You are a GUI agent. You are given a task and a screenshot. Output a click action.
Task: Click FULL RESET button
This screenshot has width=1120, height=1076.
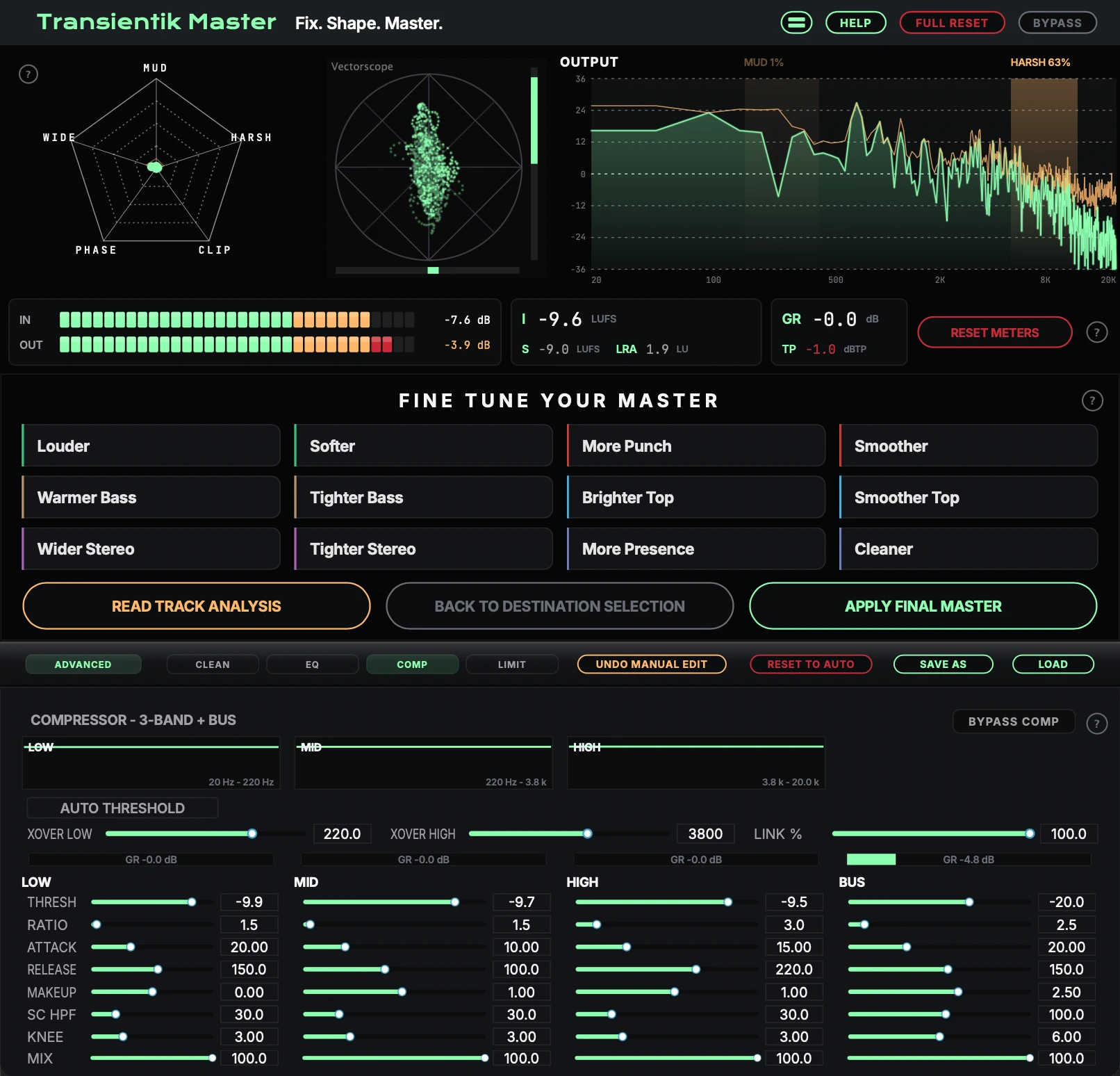coord(952,23)
